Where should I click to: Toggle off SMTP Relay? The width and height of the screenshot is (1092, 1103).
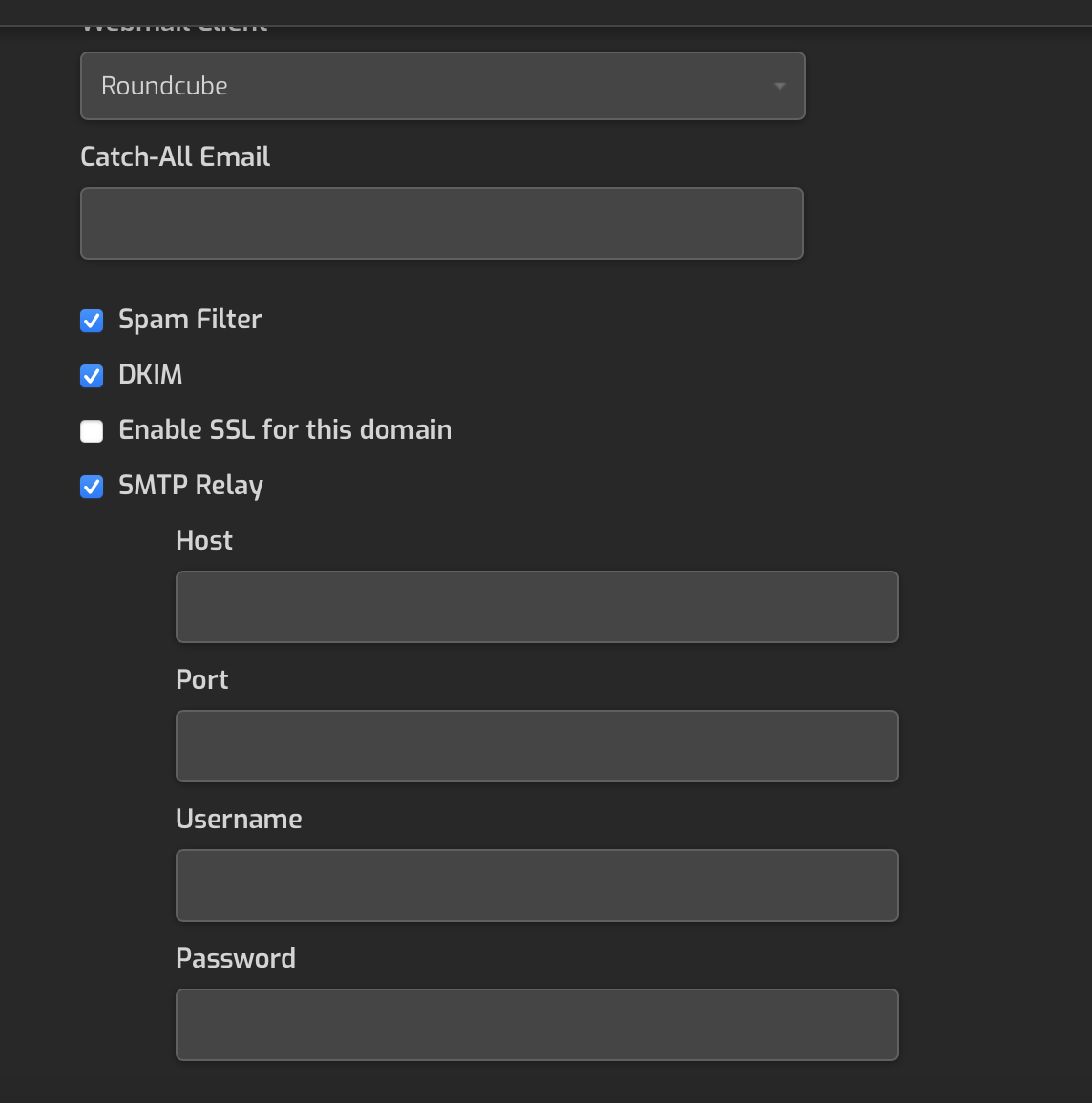click(91, 486)
